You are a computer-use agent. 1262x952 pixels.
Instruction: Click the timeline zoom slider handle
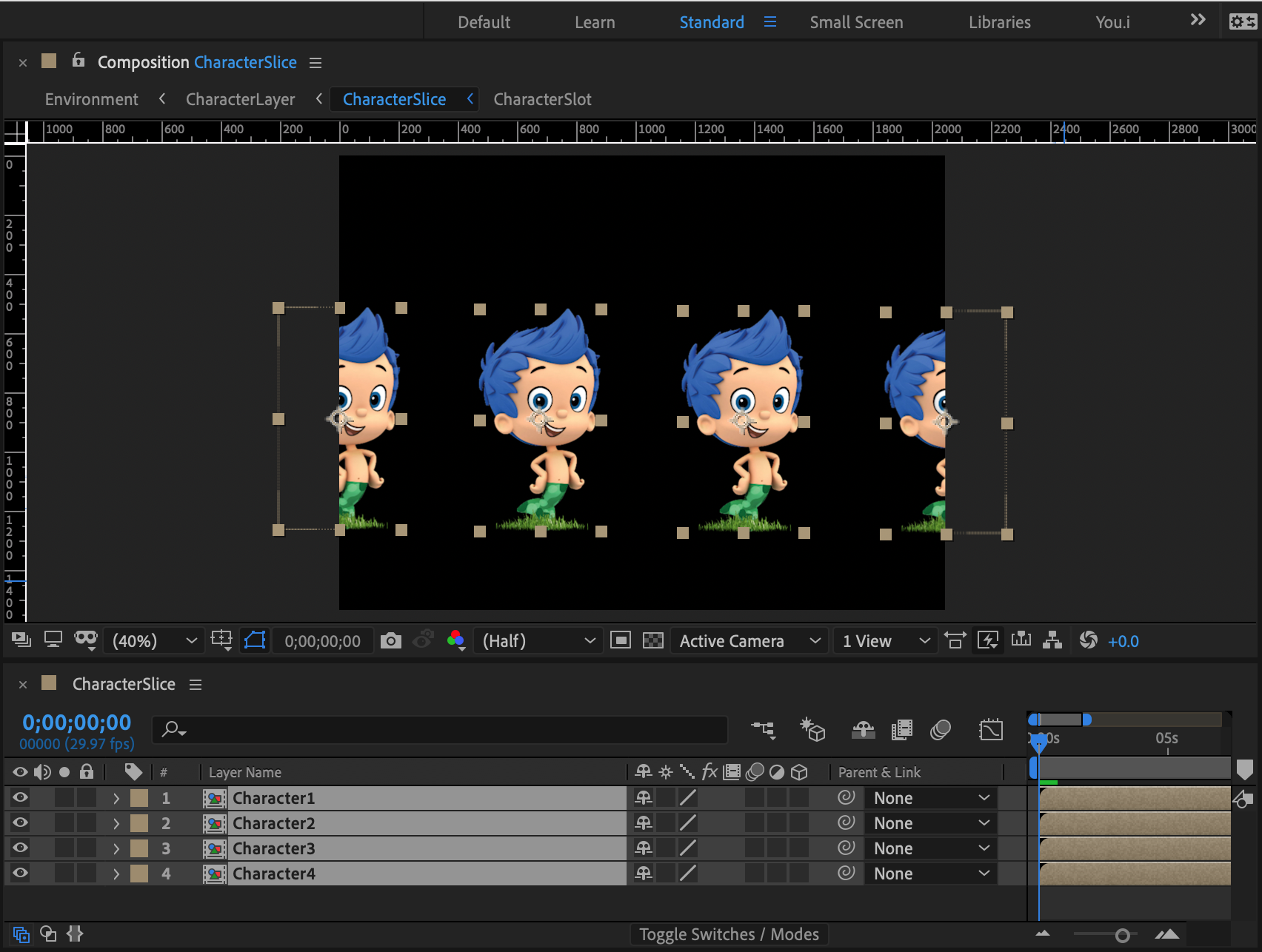pos(1122,936)
